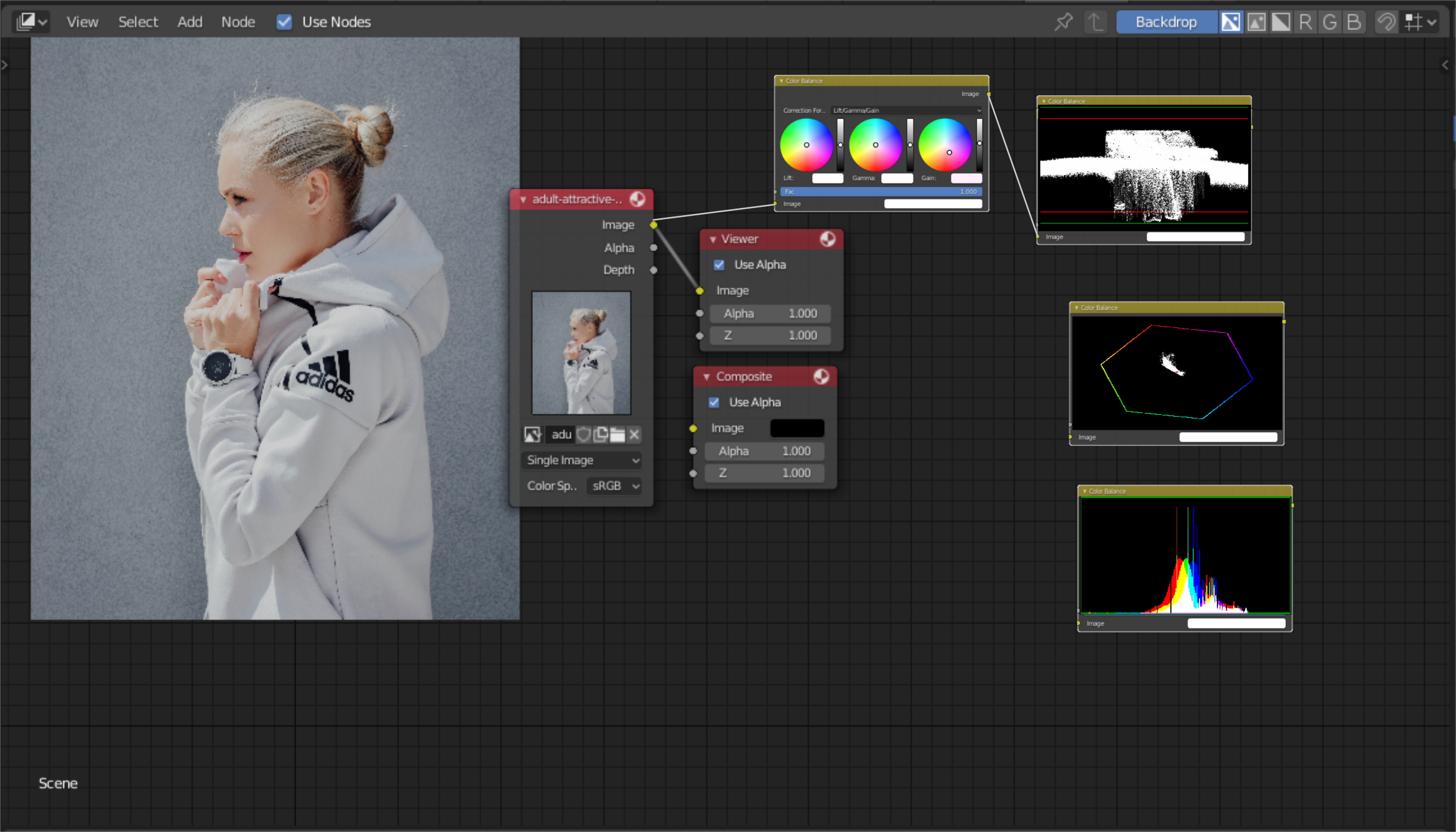Open the Select menu
This screenshot has height=832, width=1456.
click(138, 22)
